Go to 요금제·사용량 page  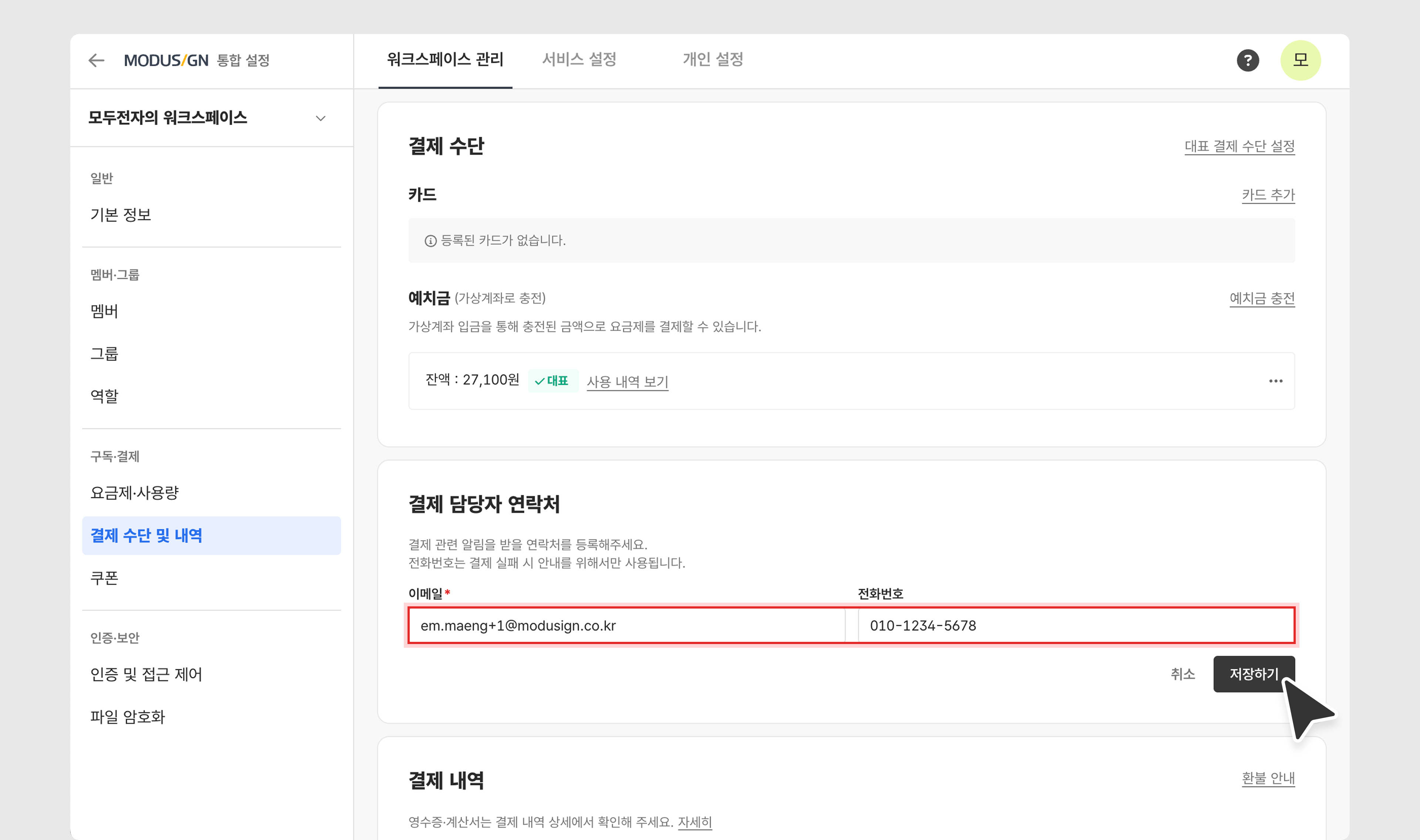tap(135, 492)
